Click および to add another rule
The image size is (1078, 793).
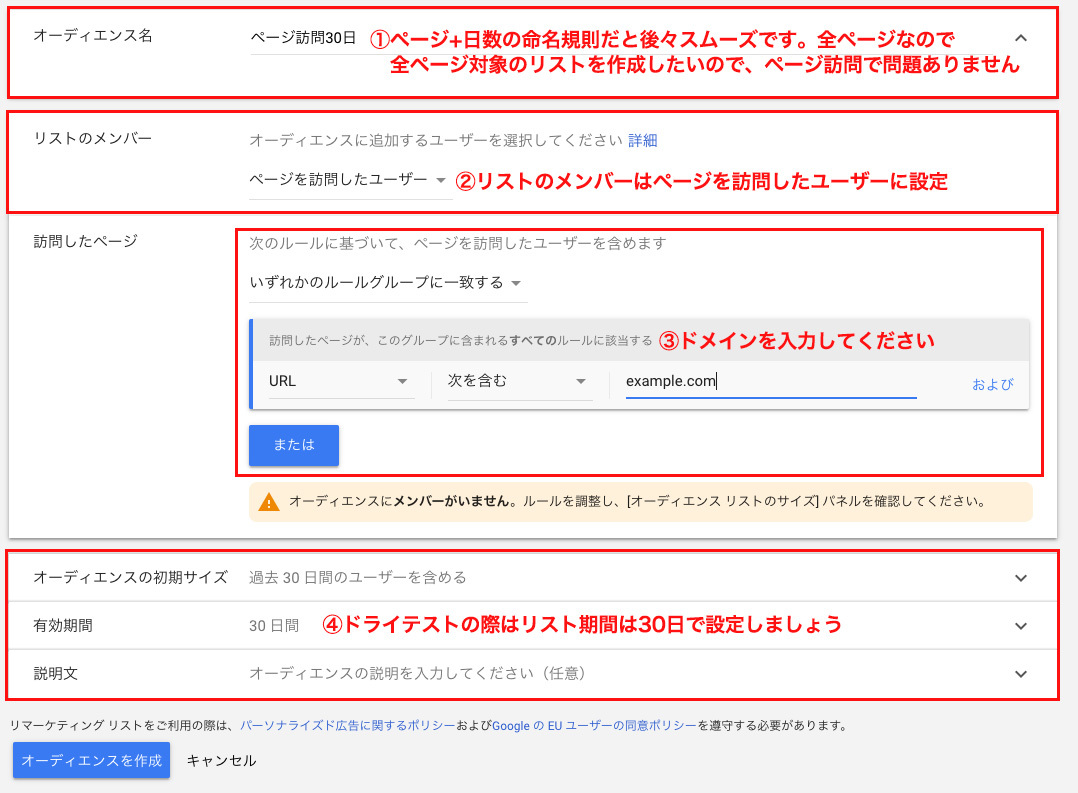point(992,384)
